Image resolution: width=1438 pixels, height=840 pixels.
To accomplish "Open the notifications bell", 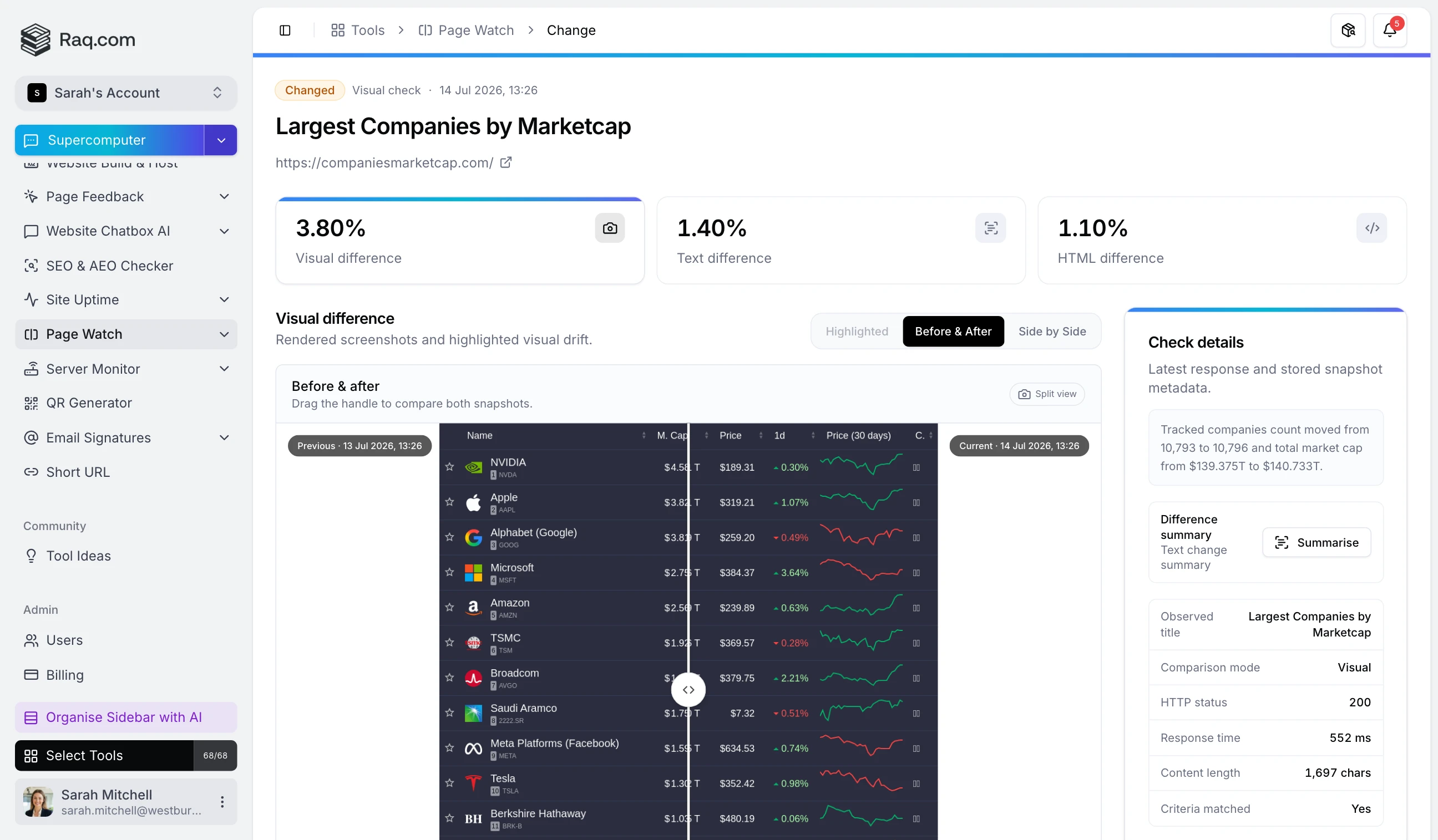I will [1390, 30].
